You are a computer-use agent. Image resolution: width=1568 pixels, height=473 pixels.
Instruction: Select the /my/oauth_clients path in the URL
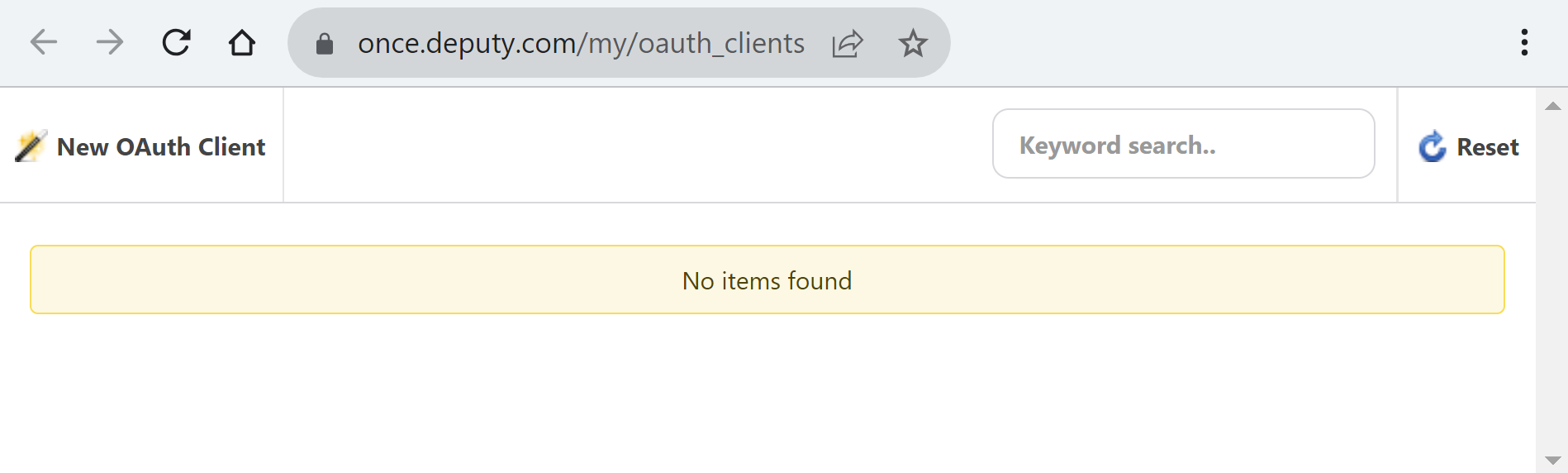696,43
